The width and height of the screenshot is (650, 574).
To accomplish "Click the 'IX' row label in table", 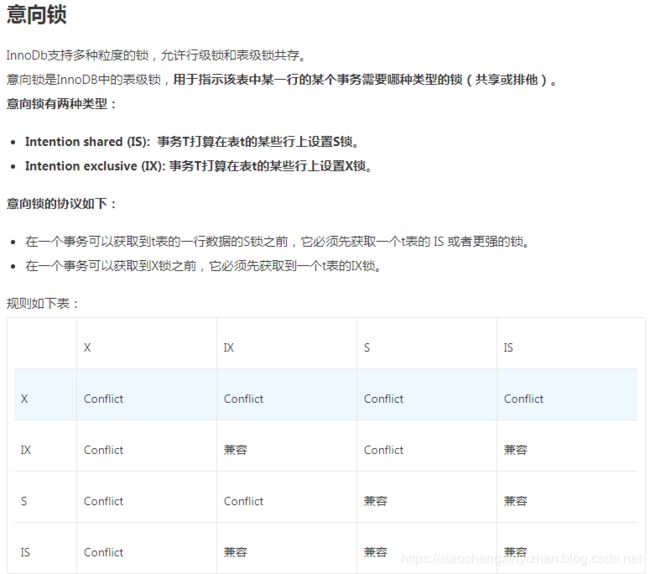I will pos(26,450).
